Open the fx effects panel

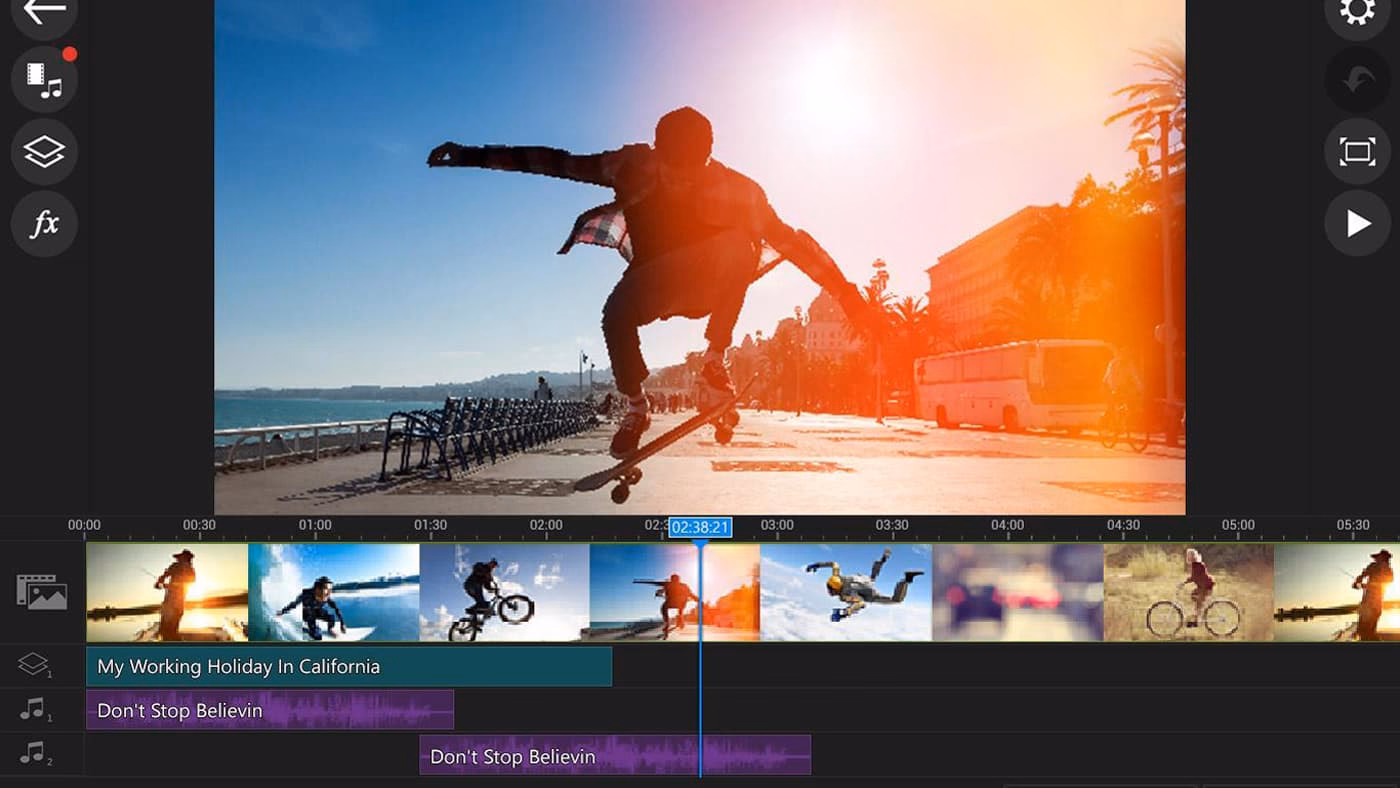[44, 224]
